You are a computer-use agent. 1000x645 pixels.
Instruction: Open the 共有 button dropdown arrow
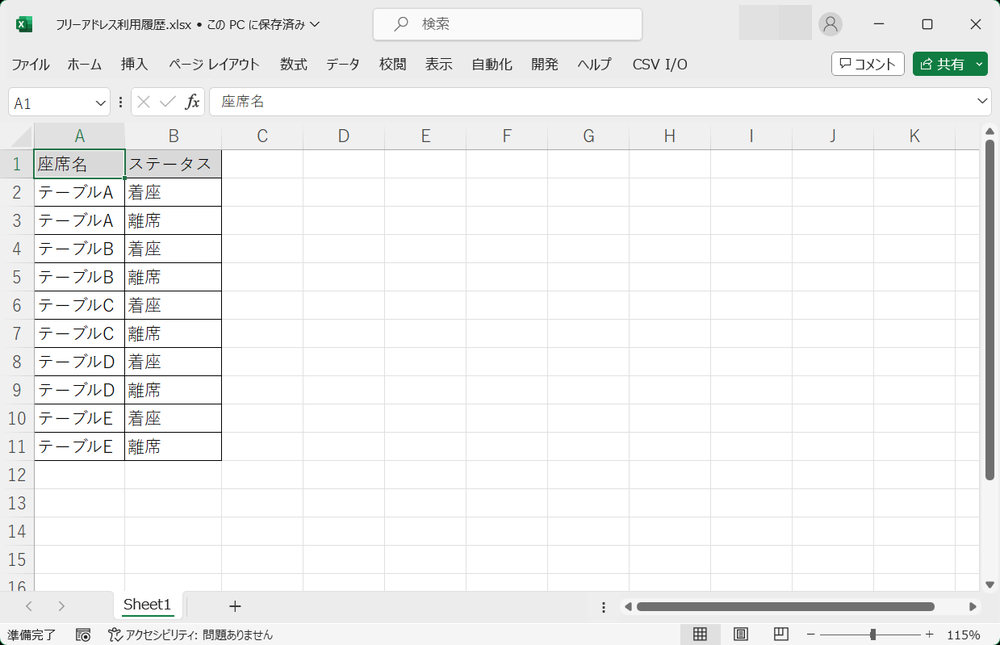[979, 64]
